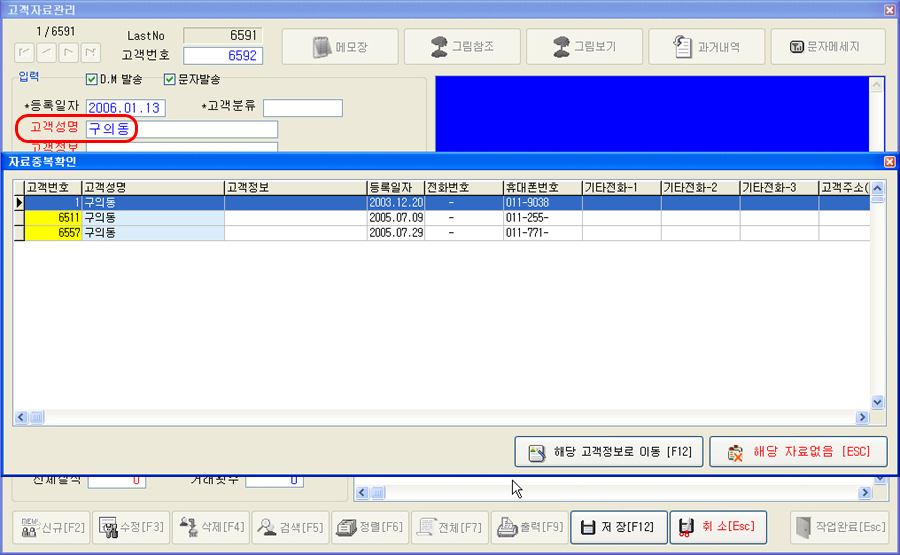Close the 자료중복확인 dialog
Viewport: 900px width, 555px height.
click(890, 162)
